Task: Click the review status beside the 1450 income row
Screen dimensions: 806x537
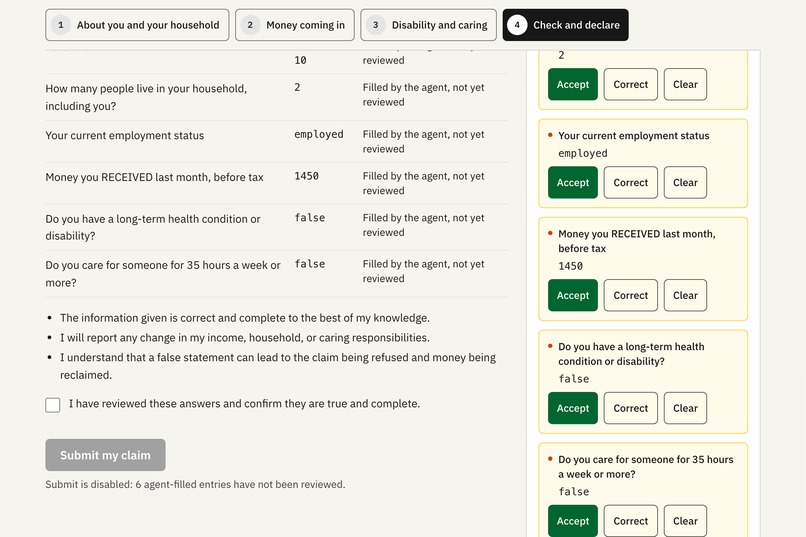Action: tap(424, 183)
